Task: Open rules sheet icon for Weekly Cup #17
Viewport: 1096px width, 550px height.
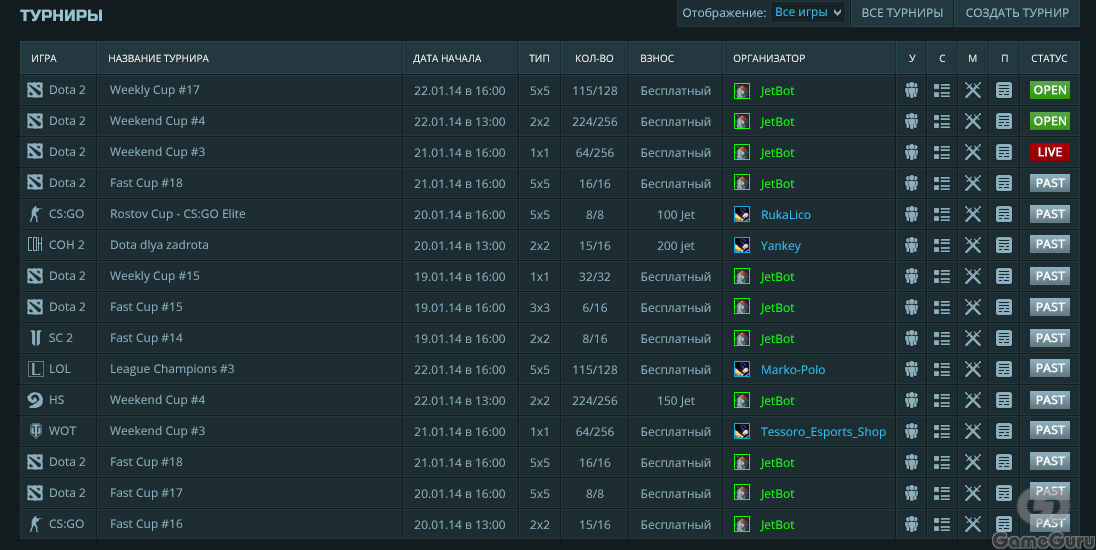Action: (1004, 90)
